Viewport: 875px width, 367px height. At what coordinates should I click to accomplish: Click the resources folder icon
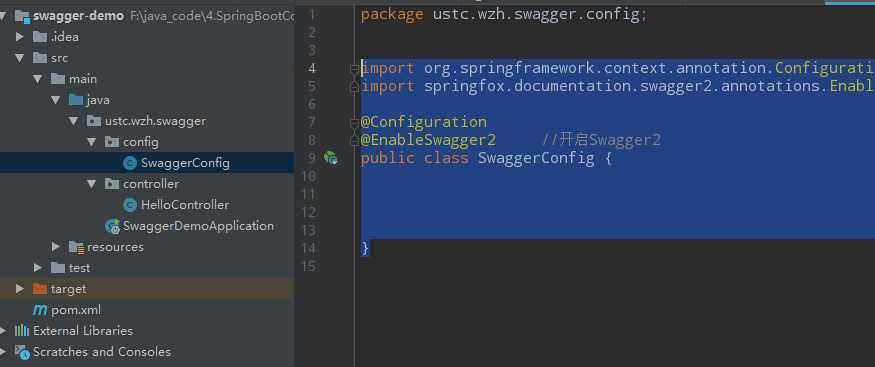(76, 247)
